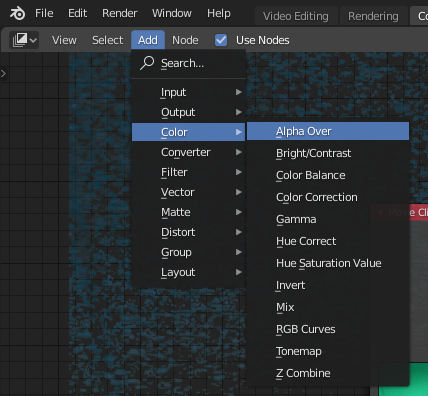Viewport: 428px width, 396px height.
Task: Add a Hue Correct node
Action: tap(328, 241)
